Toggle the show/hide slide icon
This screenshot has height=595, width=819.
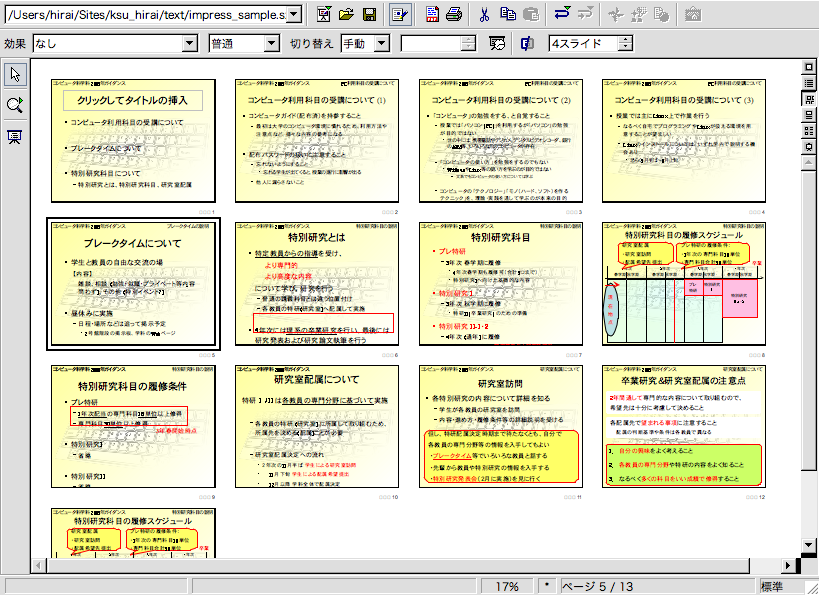click(527, 43)
